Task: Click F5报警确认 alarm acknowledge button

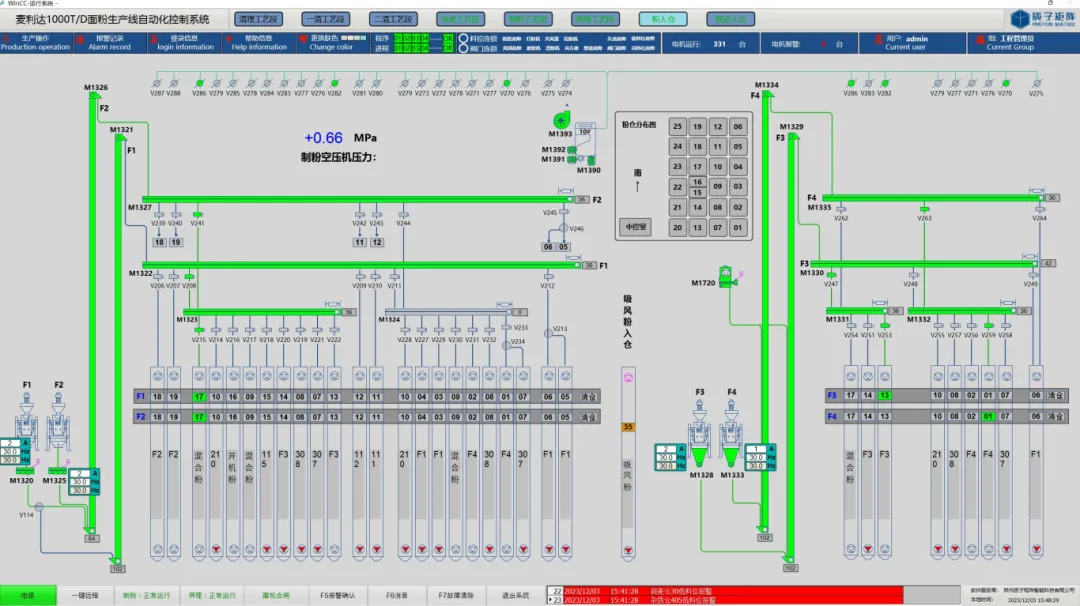Action: point(338,595)
